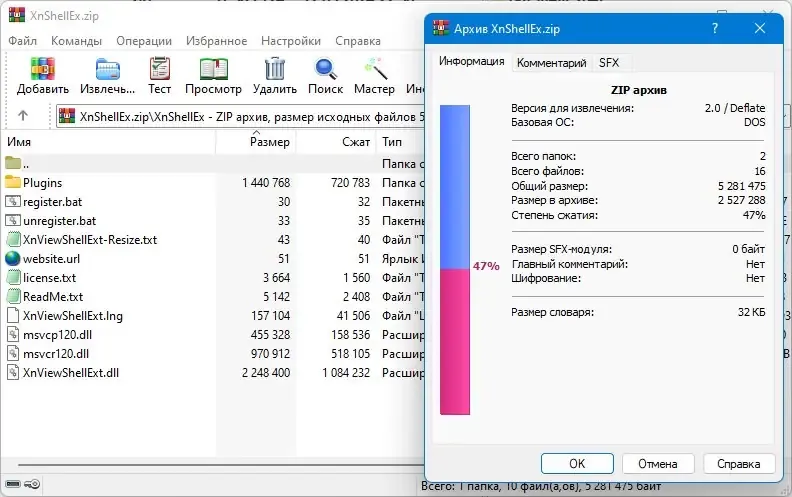Click XnViewShellExt.dll file icon
Image resolution: width=792 pixels, height=497 pixels.
coord(13,373)
